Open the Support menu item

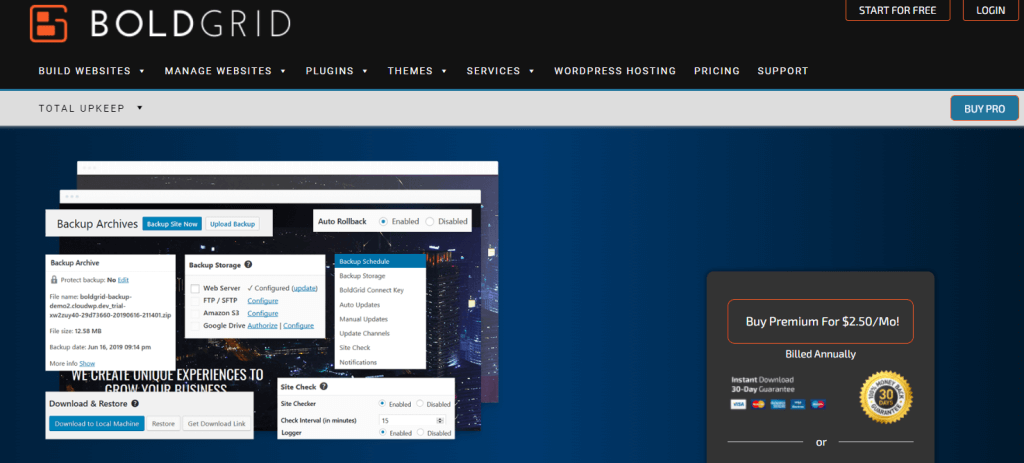[x=783, y=71]
